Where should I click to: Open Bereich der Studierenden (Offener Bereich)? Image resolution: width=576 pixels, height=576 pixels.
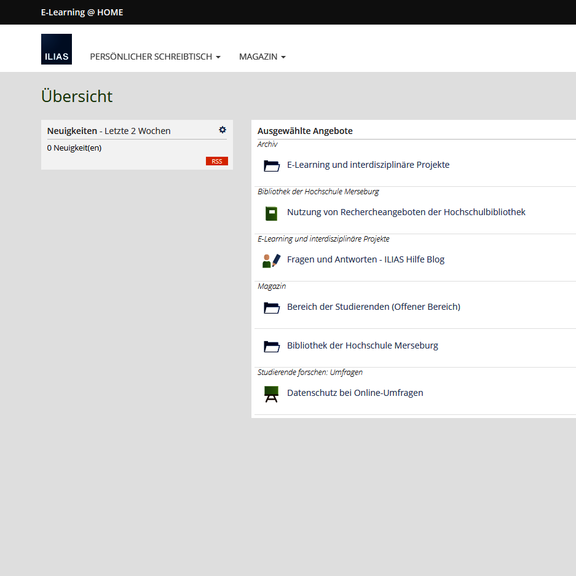click(x=374, y=307)
